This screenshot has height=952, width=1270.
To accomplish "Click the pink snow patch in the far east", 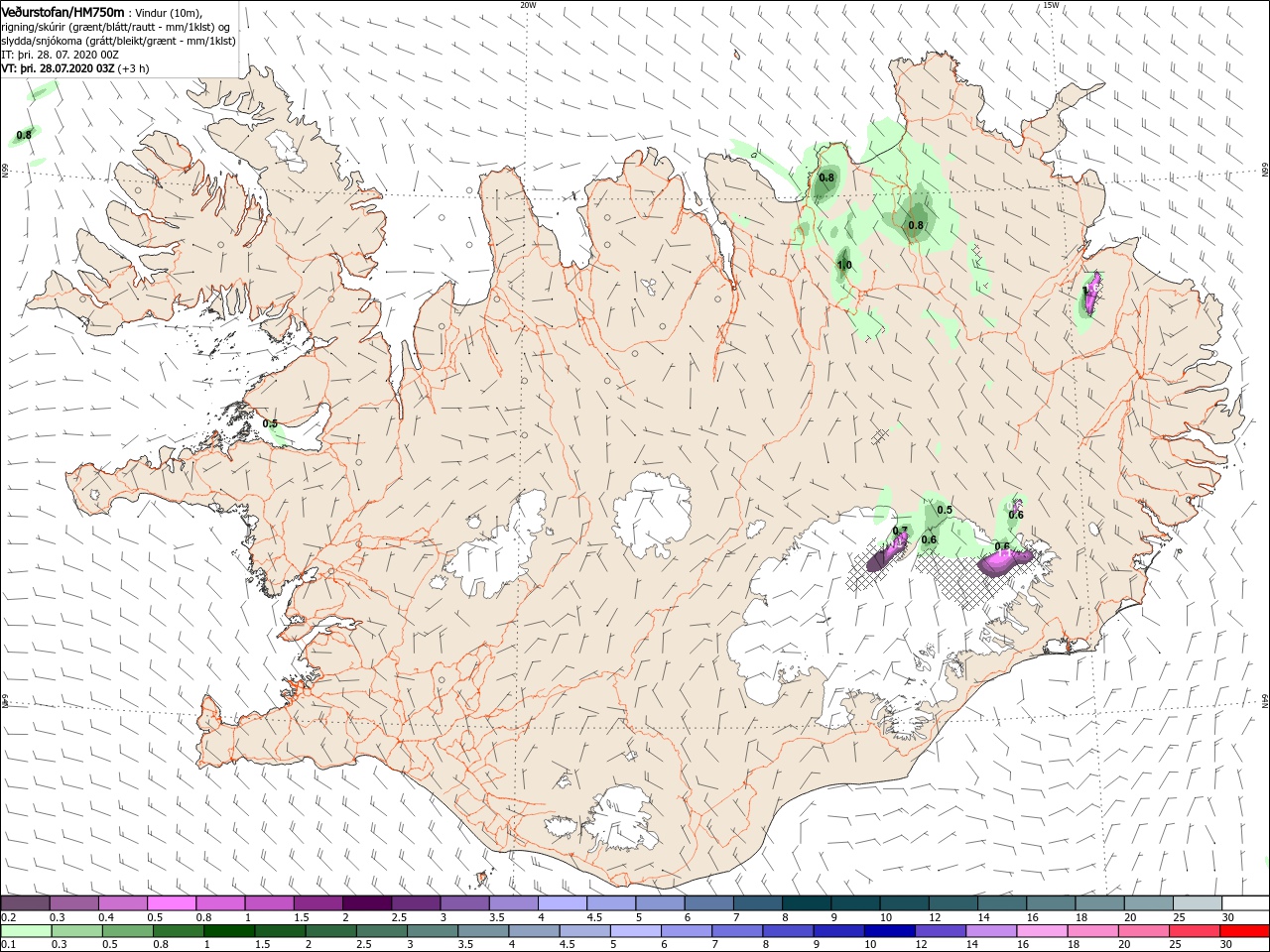I will pos(1090,295).
